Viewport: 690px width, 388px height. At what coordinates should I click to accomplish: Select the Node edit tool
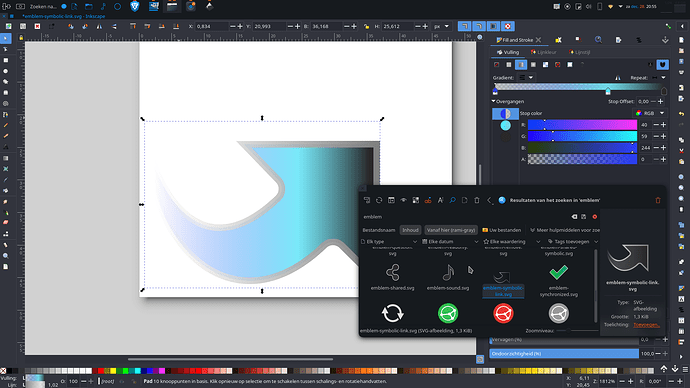6,49
